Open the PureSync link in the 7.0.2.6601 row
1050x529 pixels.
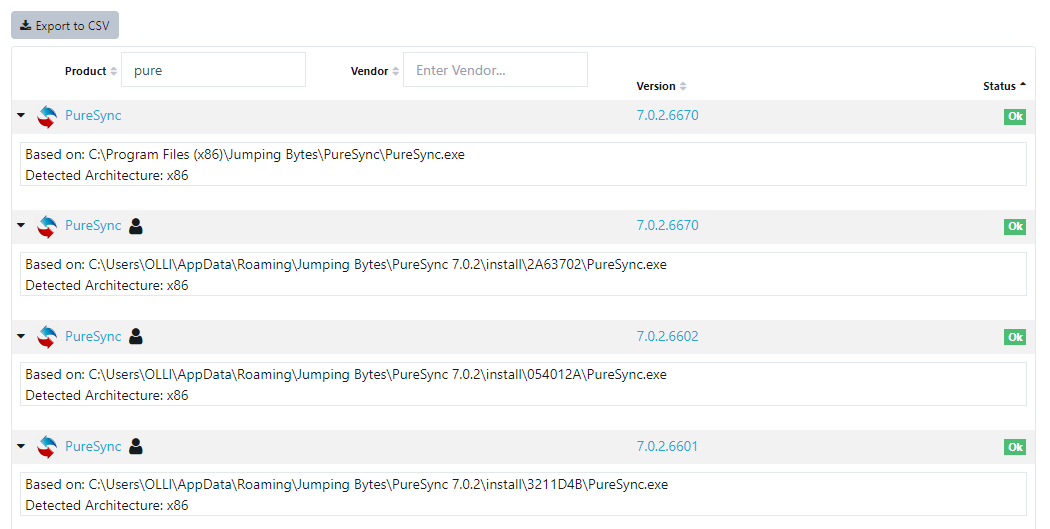[x=93, y=446]
